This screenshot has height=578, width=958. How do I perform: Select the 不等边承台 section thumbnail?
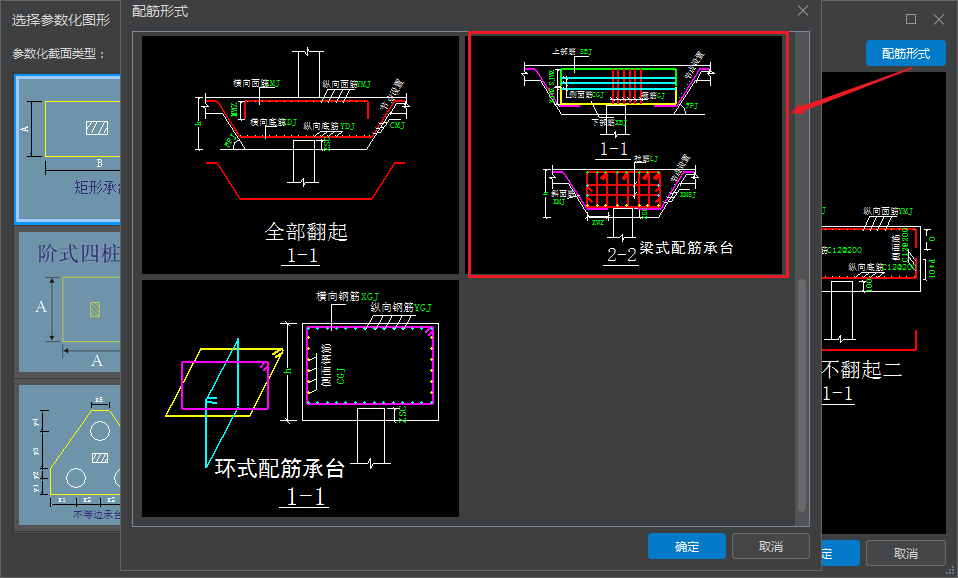coord(67,450)
